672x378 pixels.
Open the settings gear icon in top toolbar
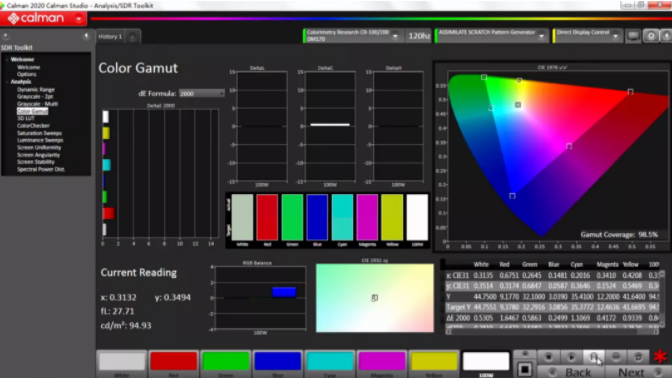point(651,36)
